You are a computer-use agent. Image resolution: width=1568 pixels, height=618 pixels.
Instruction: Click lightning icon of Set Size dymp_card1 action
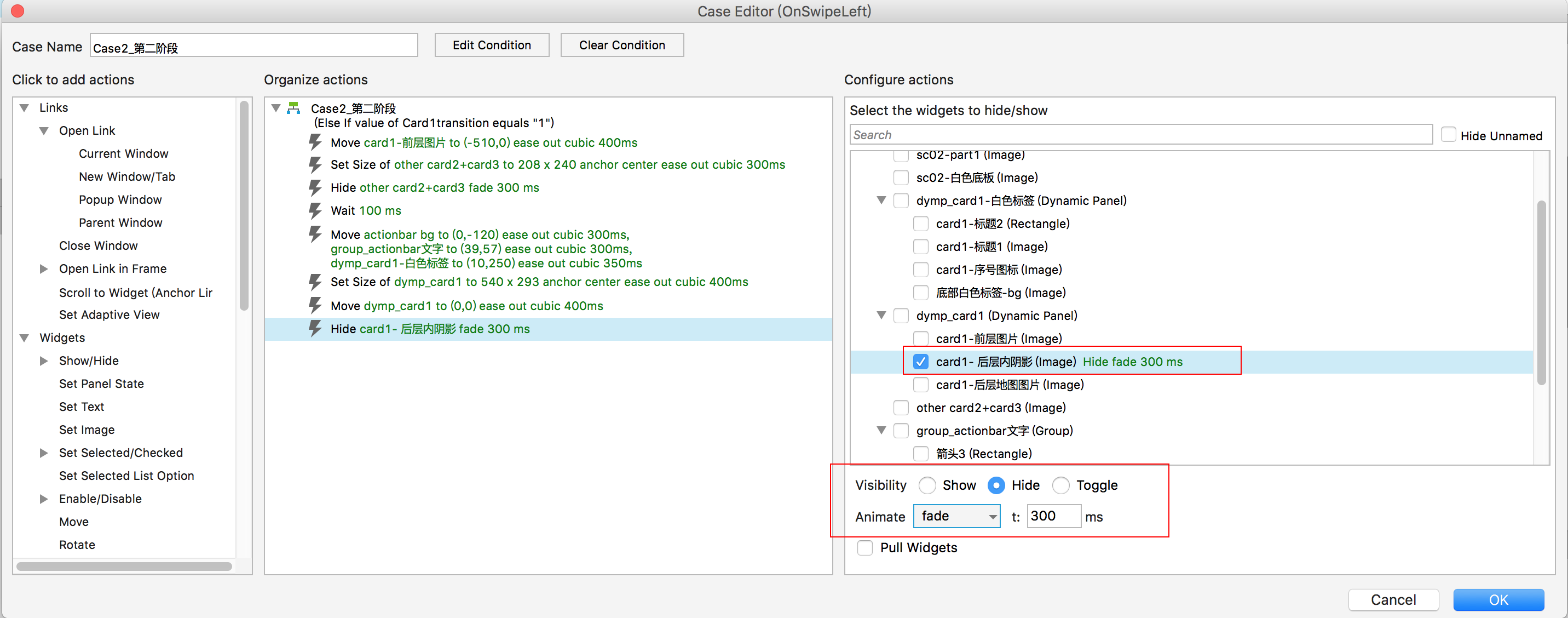click(315, 282)
